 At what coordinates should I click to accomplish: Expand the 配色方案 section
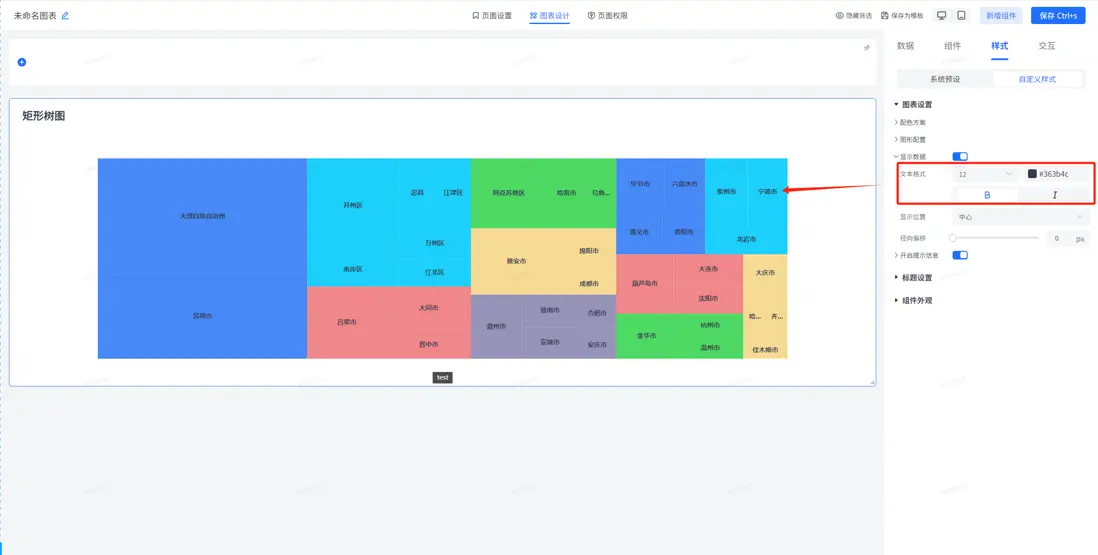[910, 122]
